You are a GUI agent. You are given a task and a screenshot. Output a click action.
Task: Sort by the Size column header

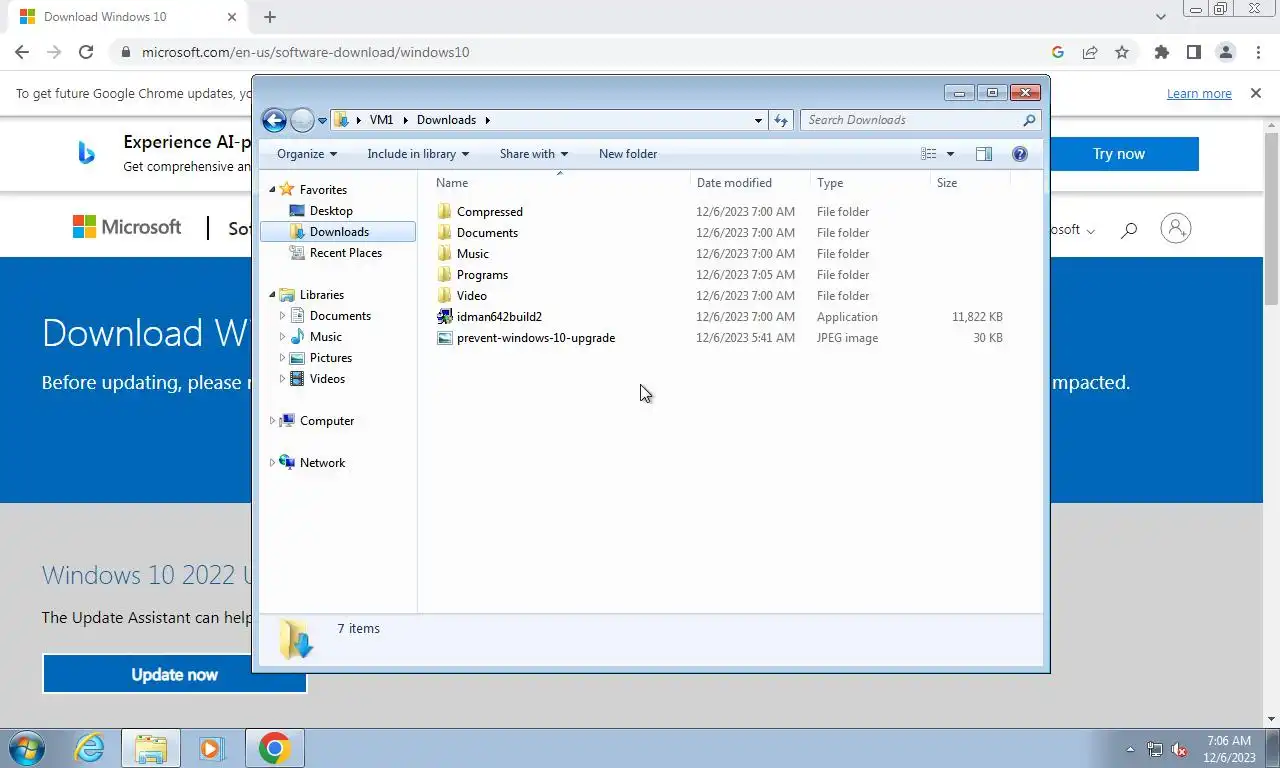click(x=970, y=183)
